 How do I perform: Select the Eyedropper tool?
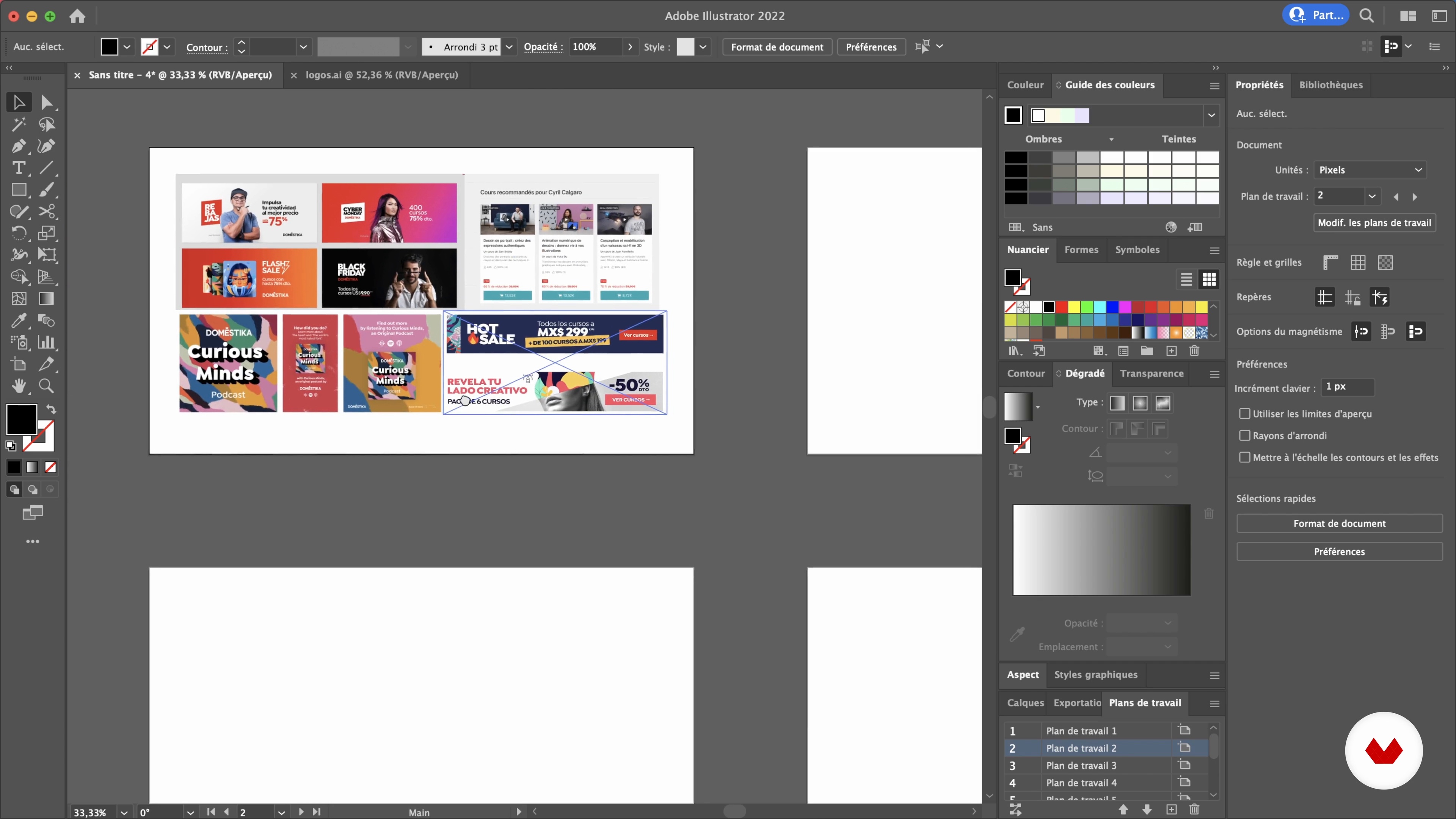coord(19,320)
